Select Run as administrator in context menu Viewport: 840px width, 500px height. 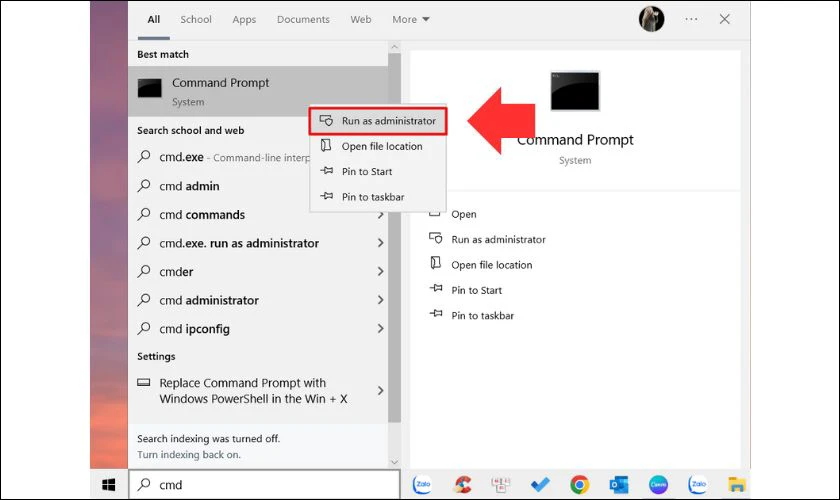(378, 121)
